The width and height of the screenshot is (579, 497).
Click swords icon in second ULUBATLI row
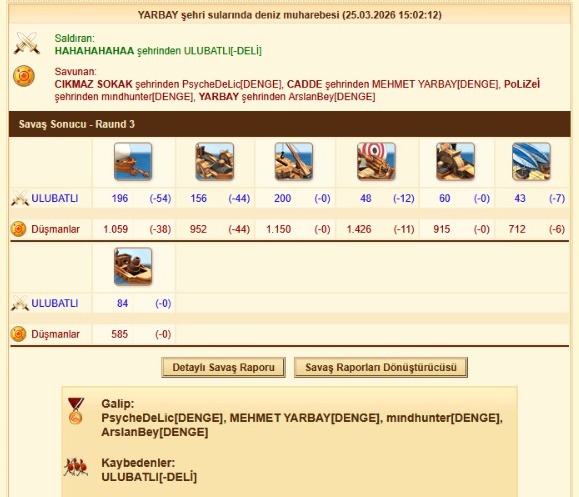click(20, 303)
